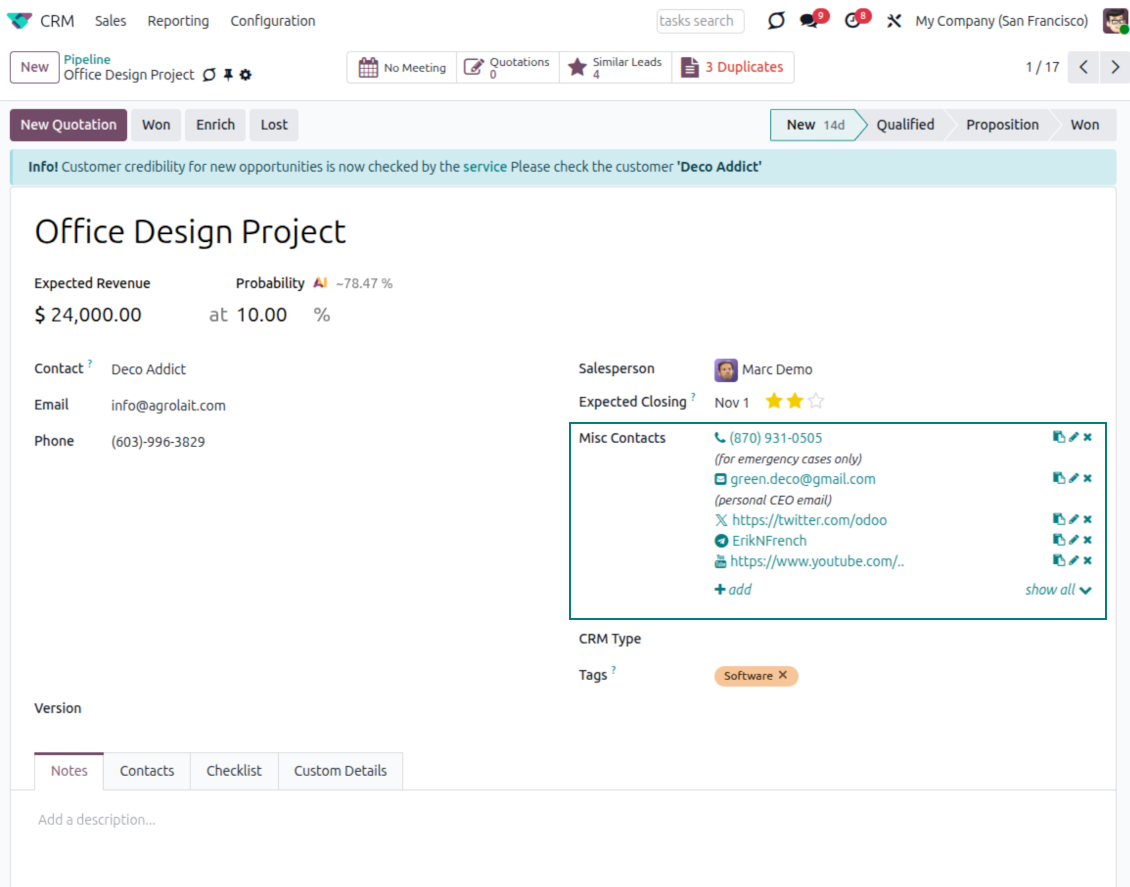
Task: Go to the next record arrow
Action: tap(1114, 67)
